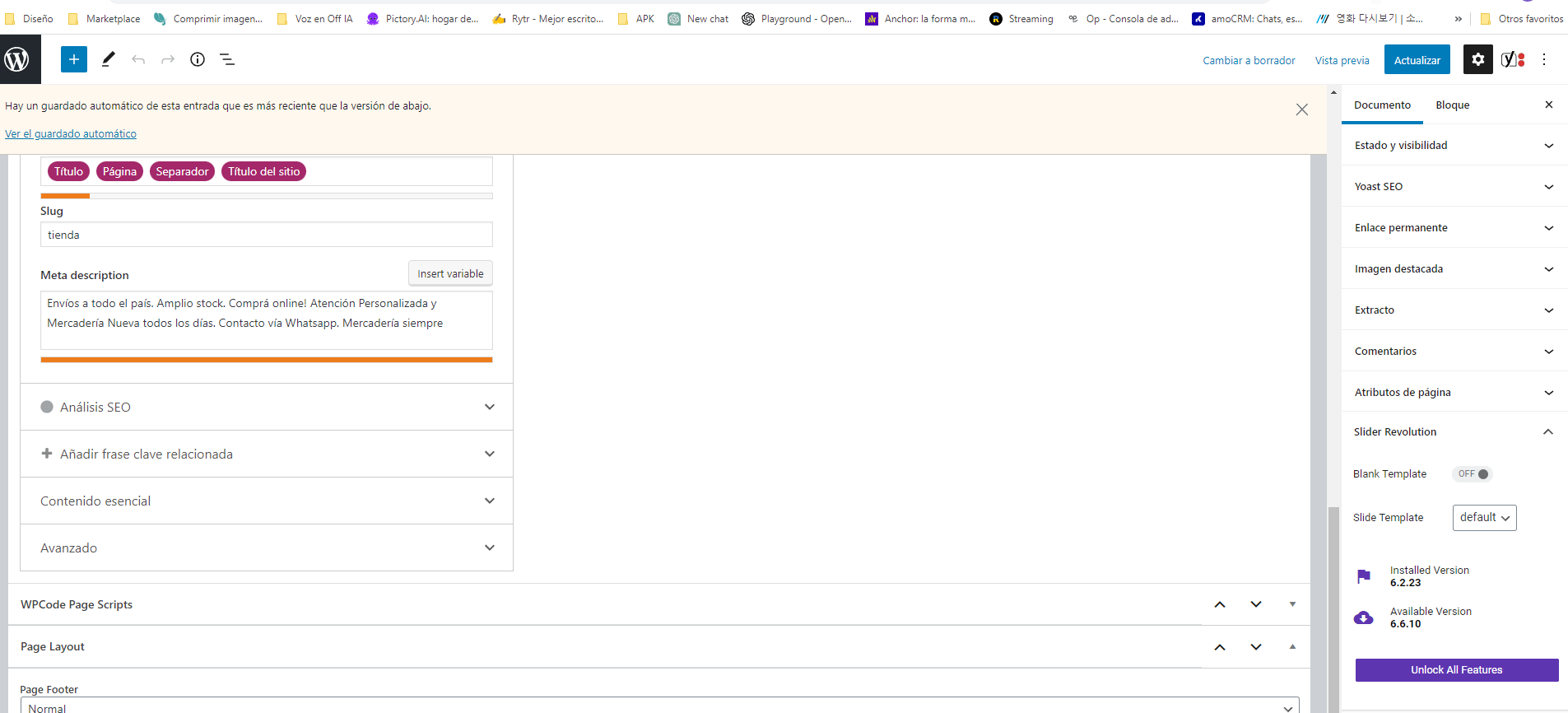1568x713 pixels.
Task: Expand the Atributos de página panel
Action: [1454, 392]
